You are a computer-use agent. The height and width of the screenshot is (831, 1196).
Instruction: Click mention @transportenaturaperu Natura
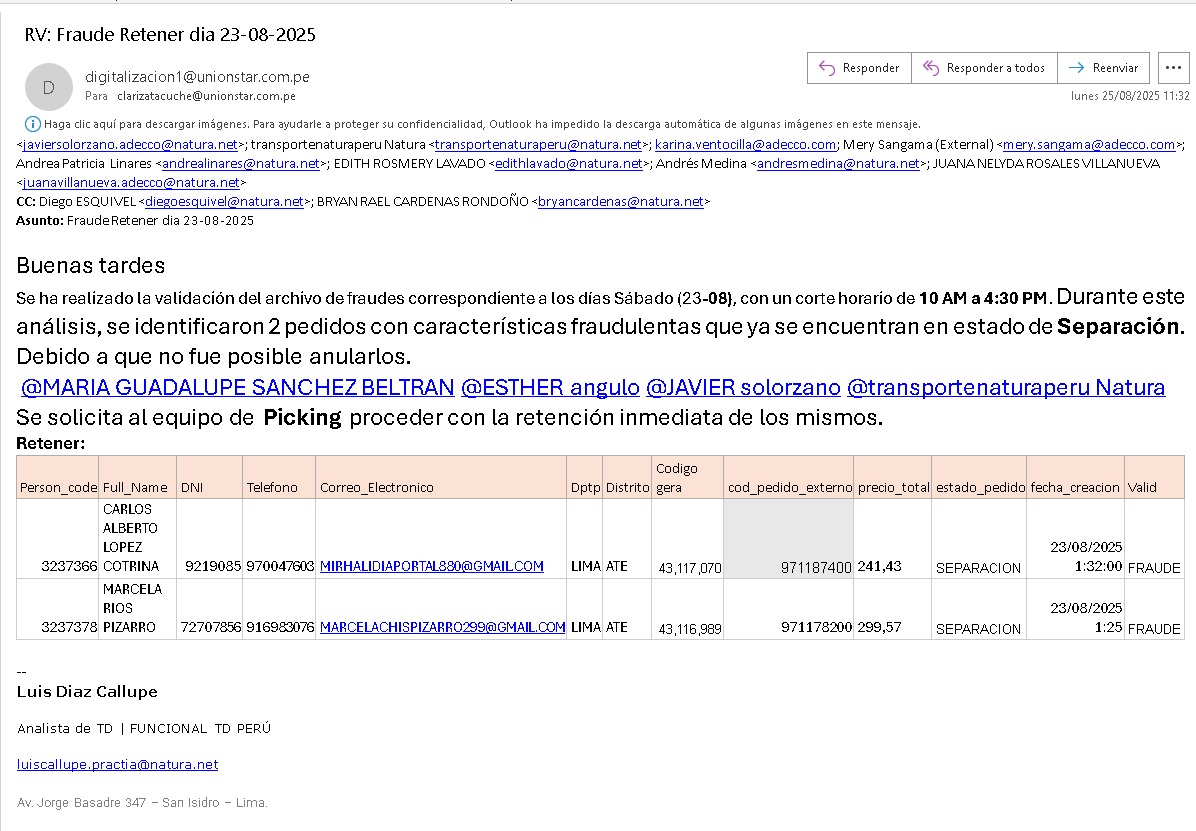coord(1006,387)
